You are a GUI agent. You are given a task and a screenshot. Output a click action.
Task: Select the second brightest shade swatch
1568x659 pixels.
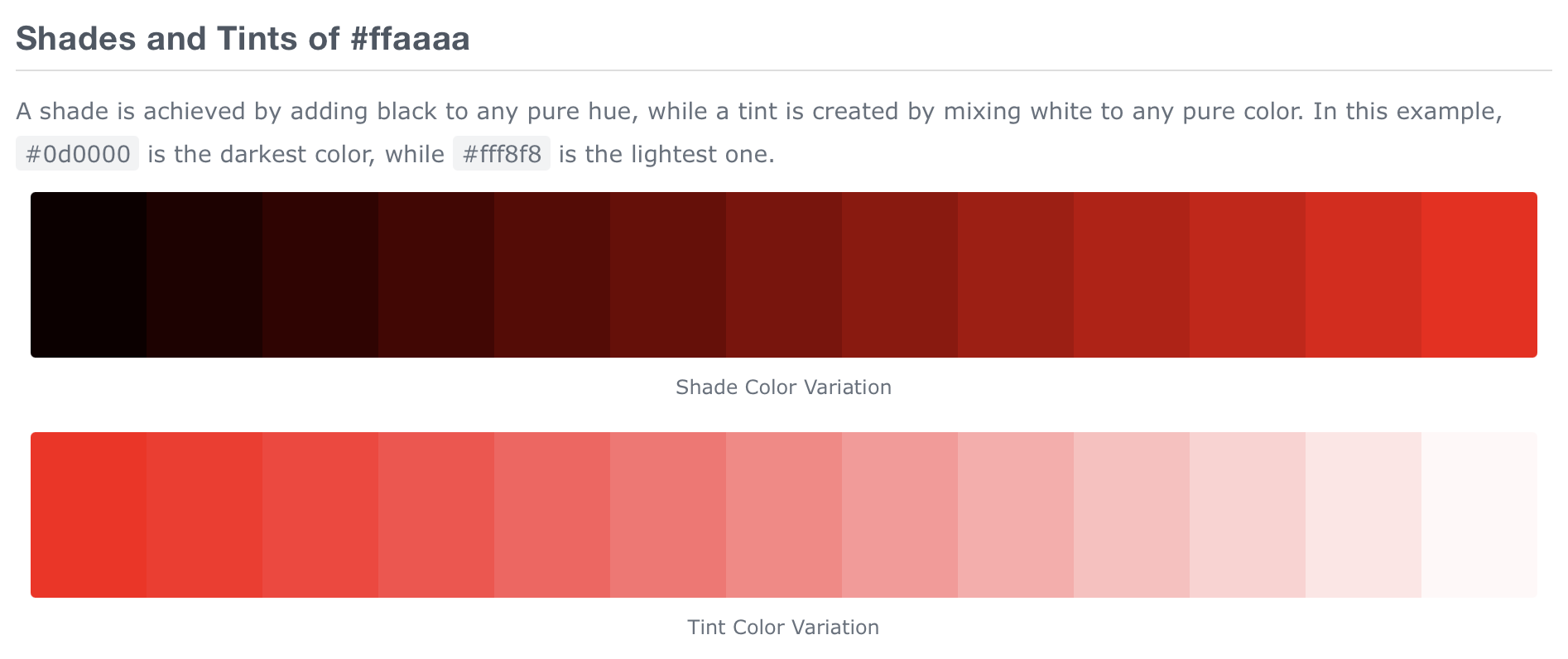click(1364, 275)
